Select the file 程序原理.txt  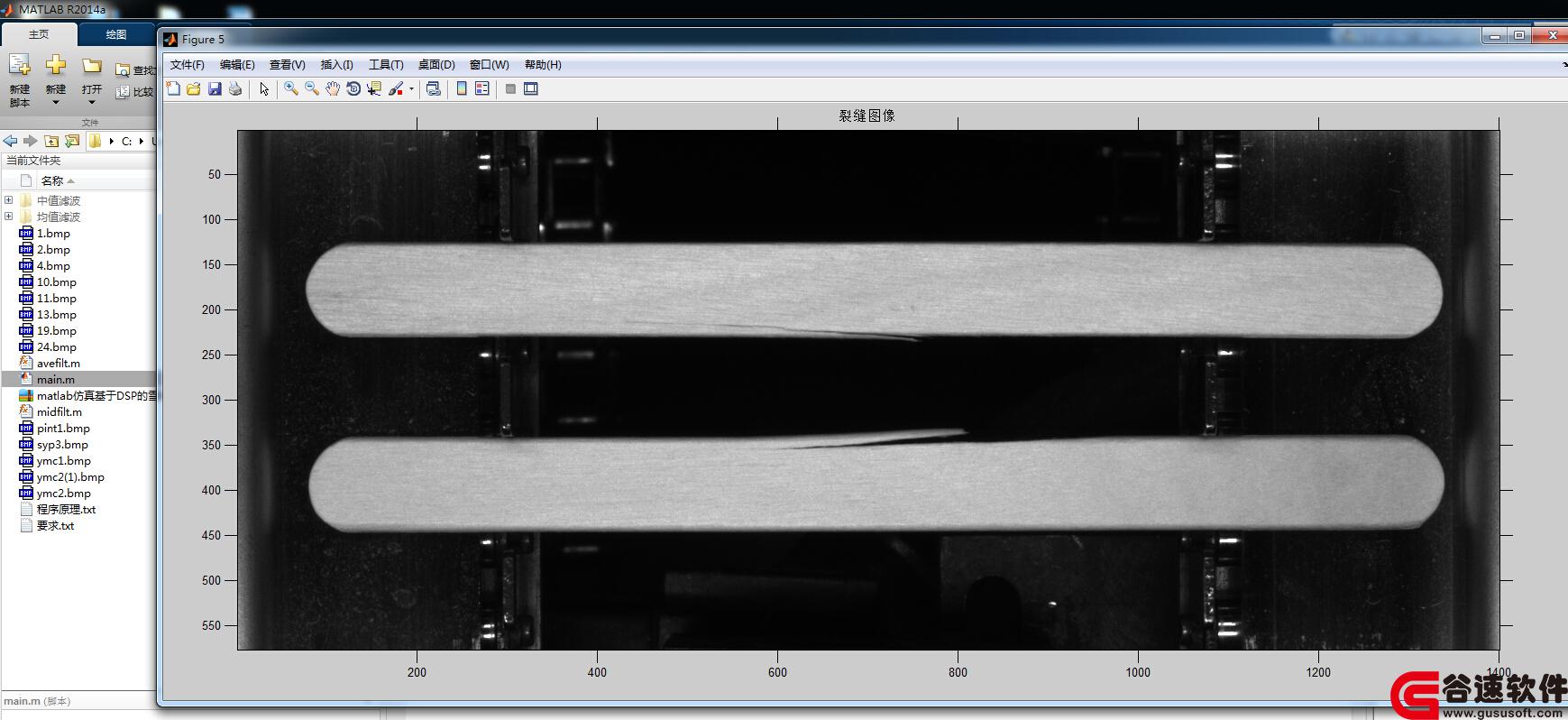pyautogui.click(x=66, y=510)
